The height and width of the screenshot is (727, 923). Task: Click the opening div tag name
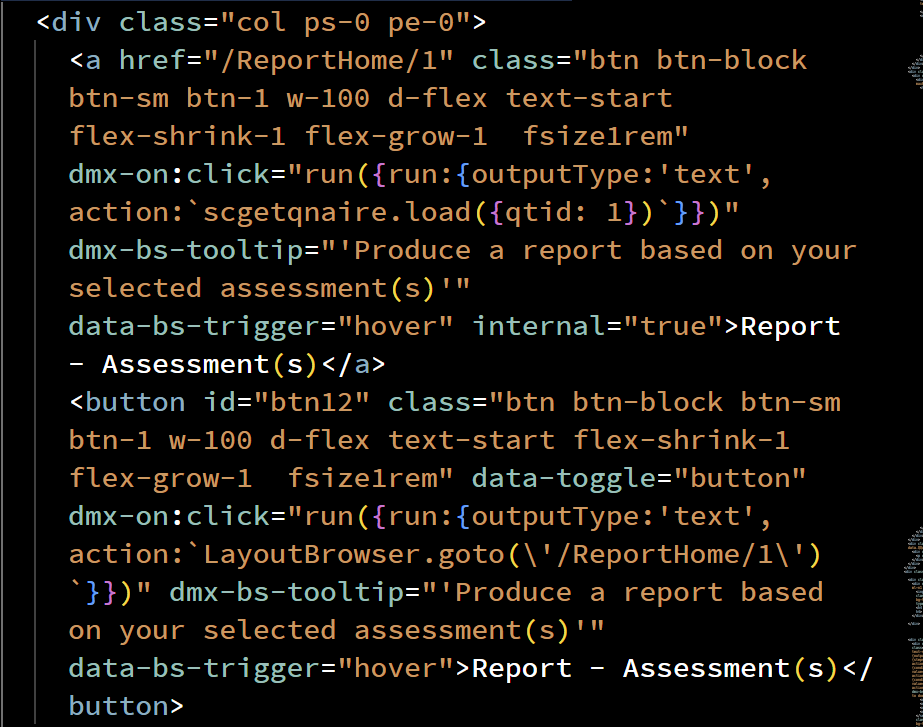(76, 21)
